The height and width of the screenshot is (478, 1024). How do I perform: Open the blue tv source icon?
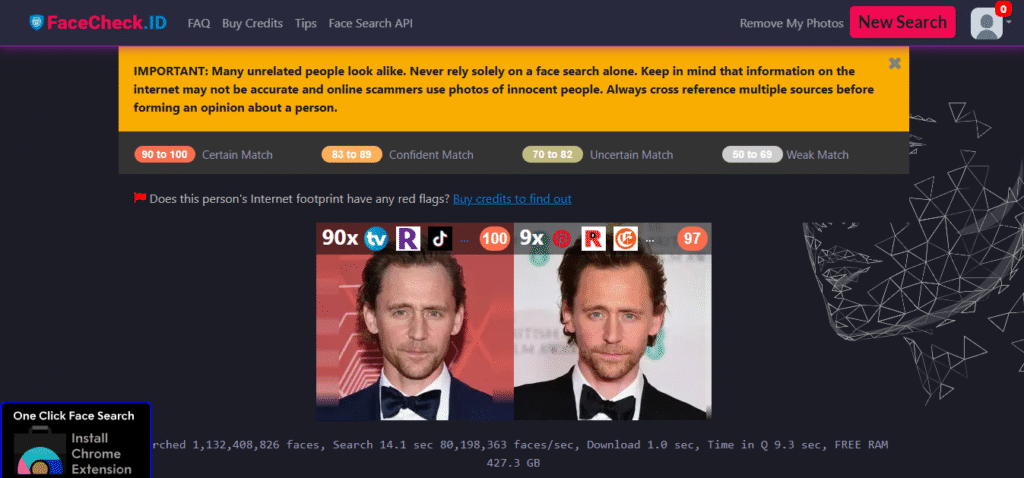tap(376, 239)
